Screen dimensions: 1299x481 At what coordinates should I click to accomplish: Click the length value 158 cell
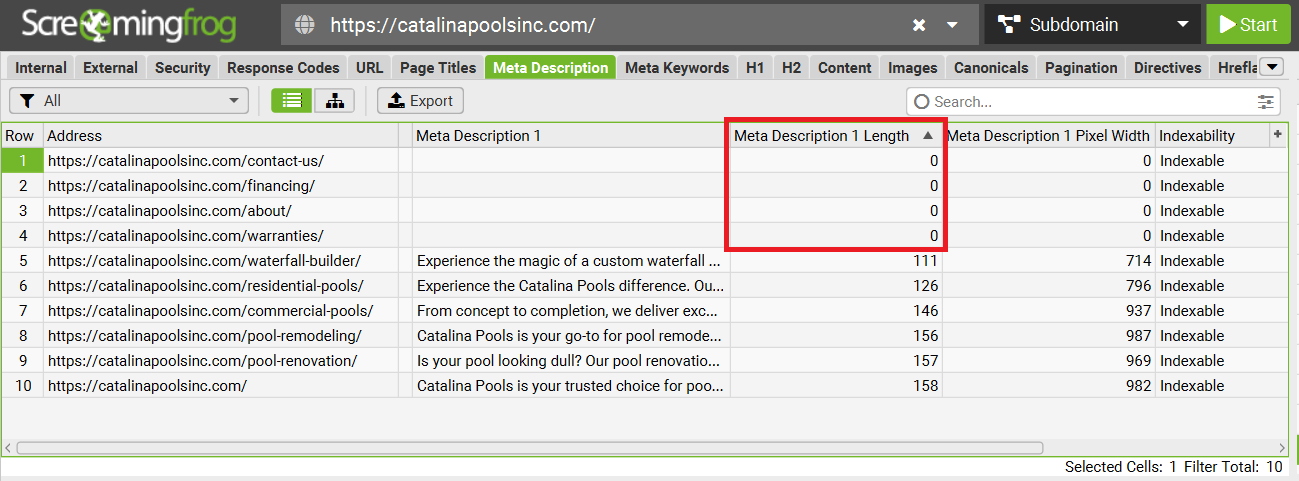tap(836, 385)
